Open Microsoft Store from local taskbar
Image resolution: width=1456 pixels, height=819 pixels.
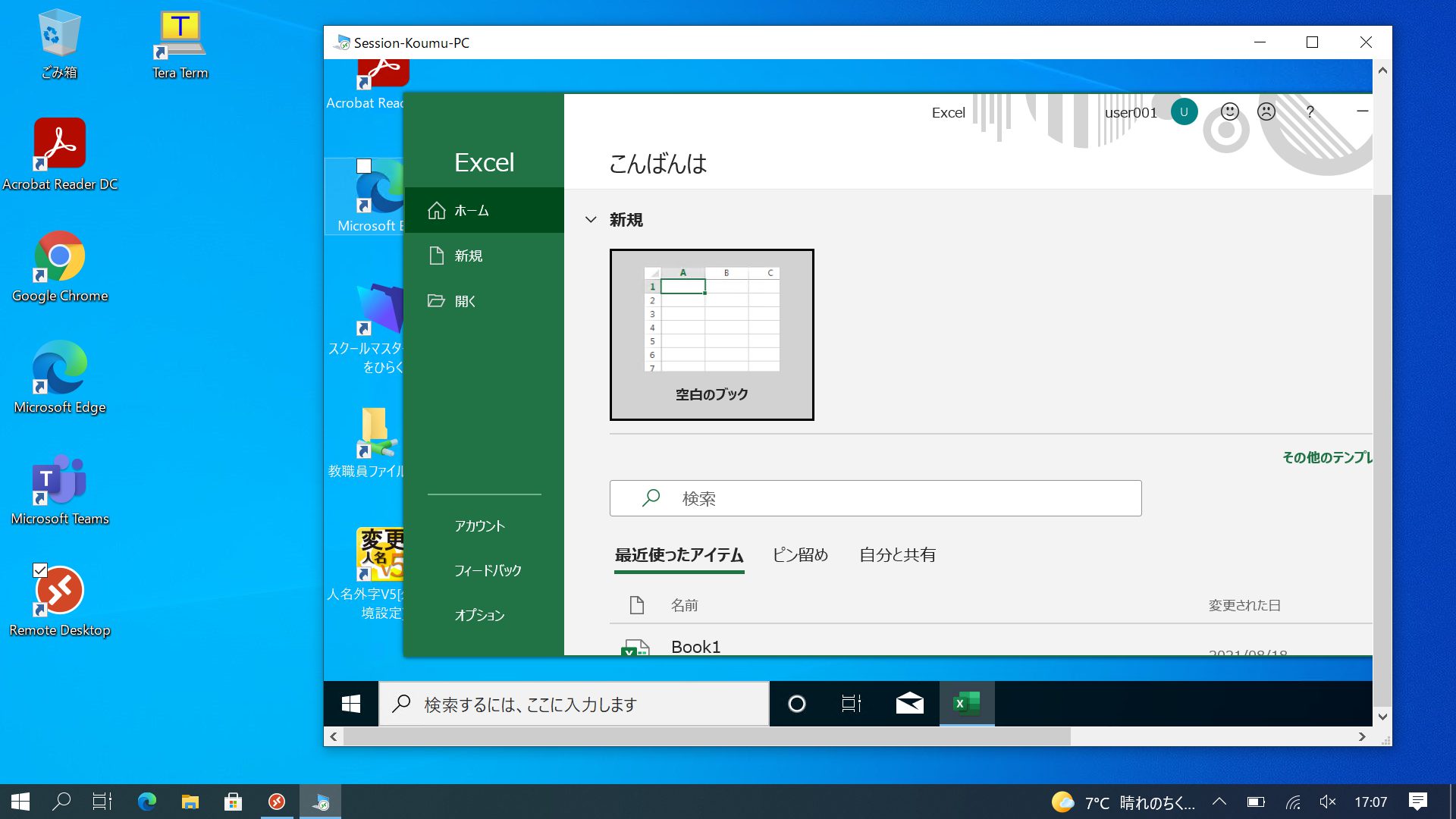tap(233, 802)
